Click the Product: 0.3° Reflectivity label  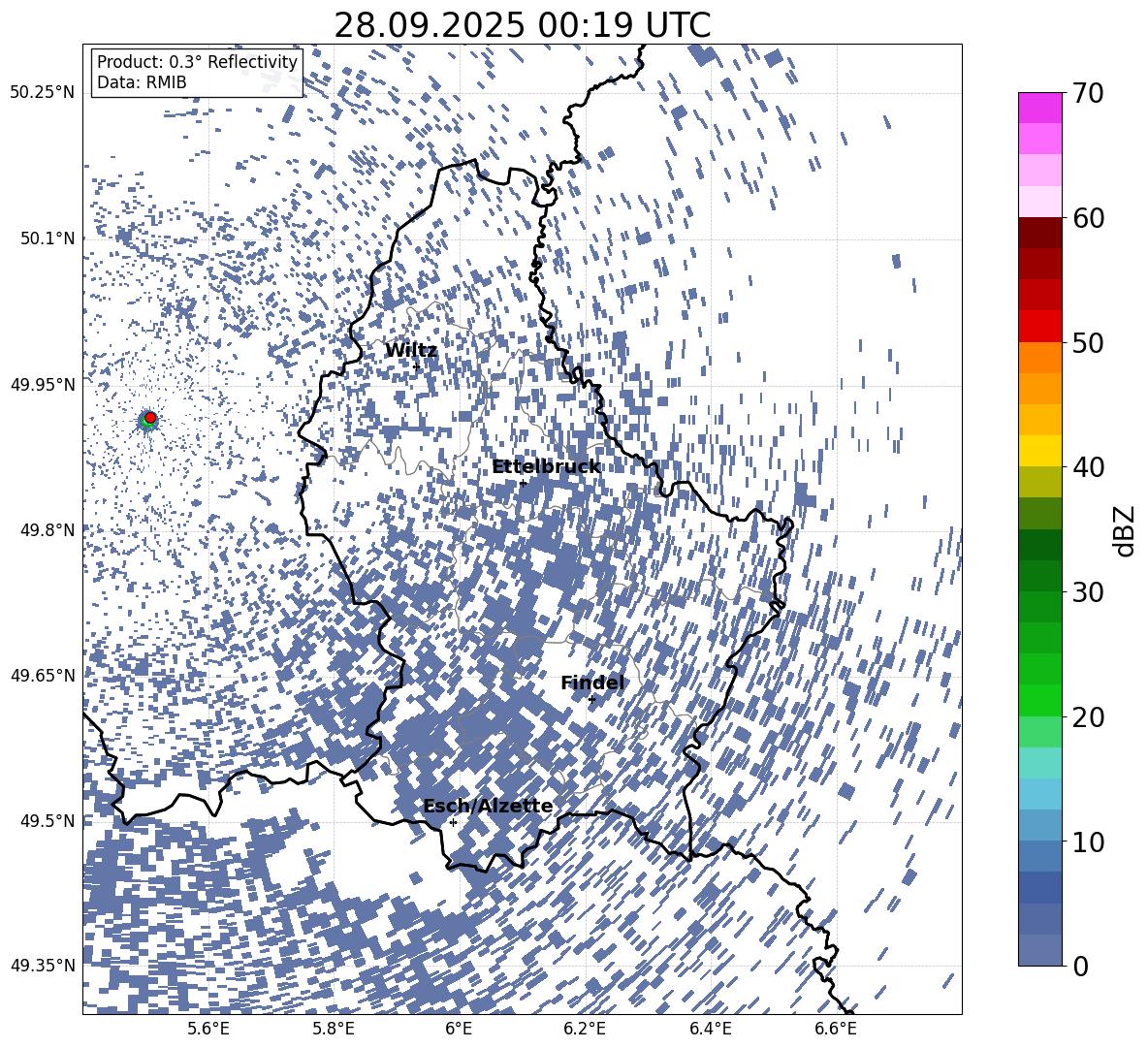197,62
